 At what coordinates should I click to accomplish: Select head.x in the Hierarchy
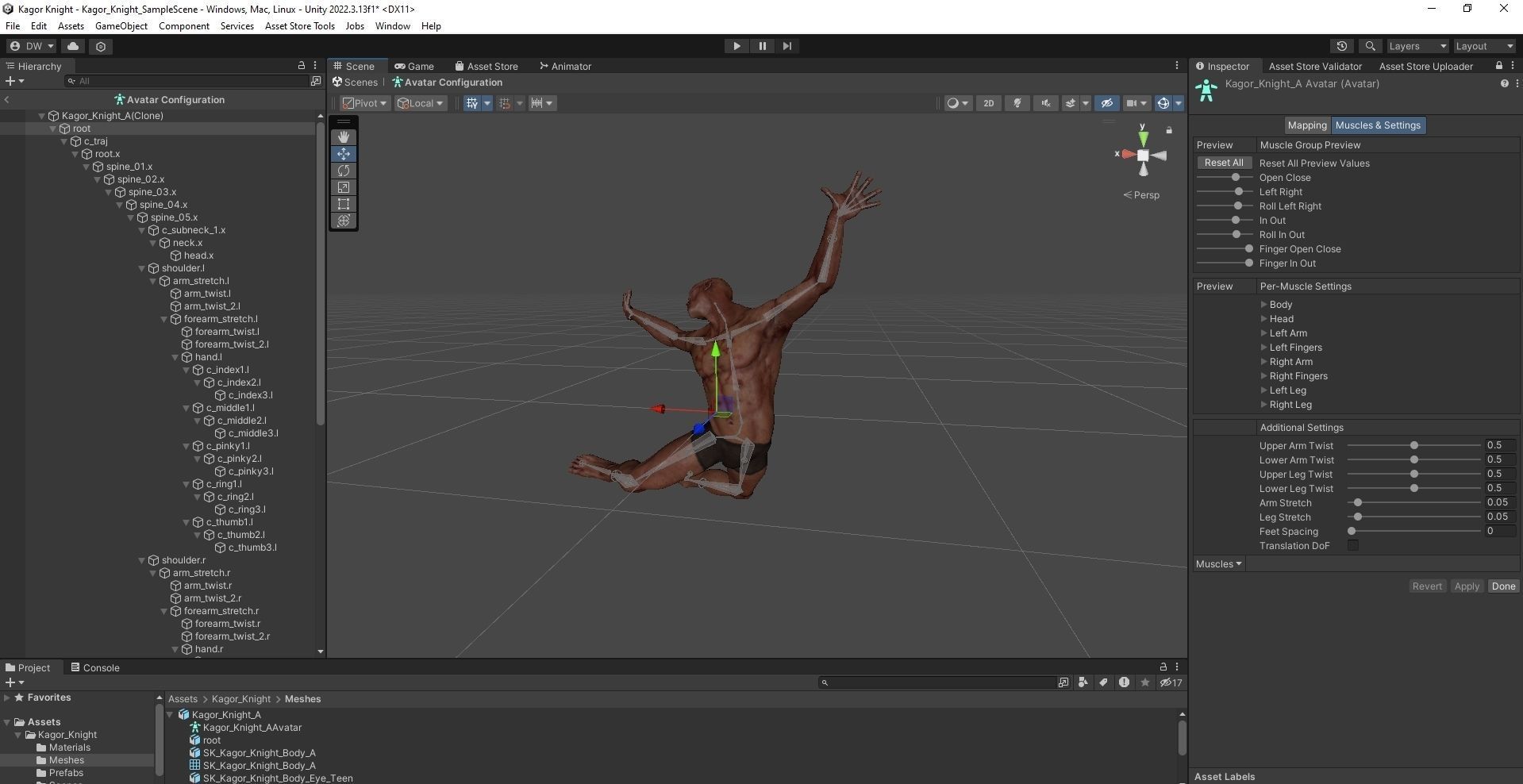click(198, 256)
